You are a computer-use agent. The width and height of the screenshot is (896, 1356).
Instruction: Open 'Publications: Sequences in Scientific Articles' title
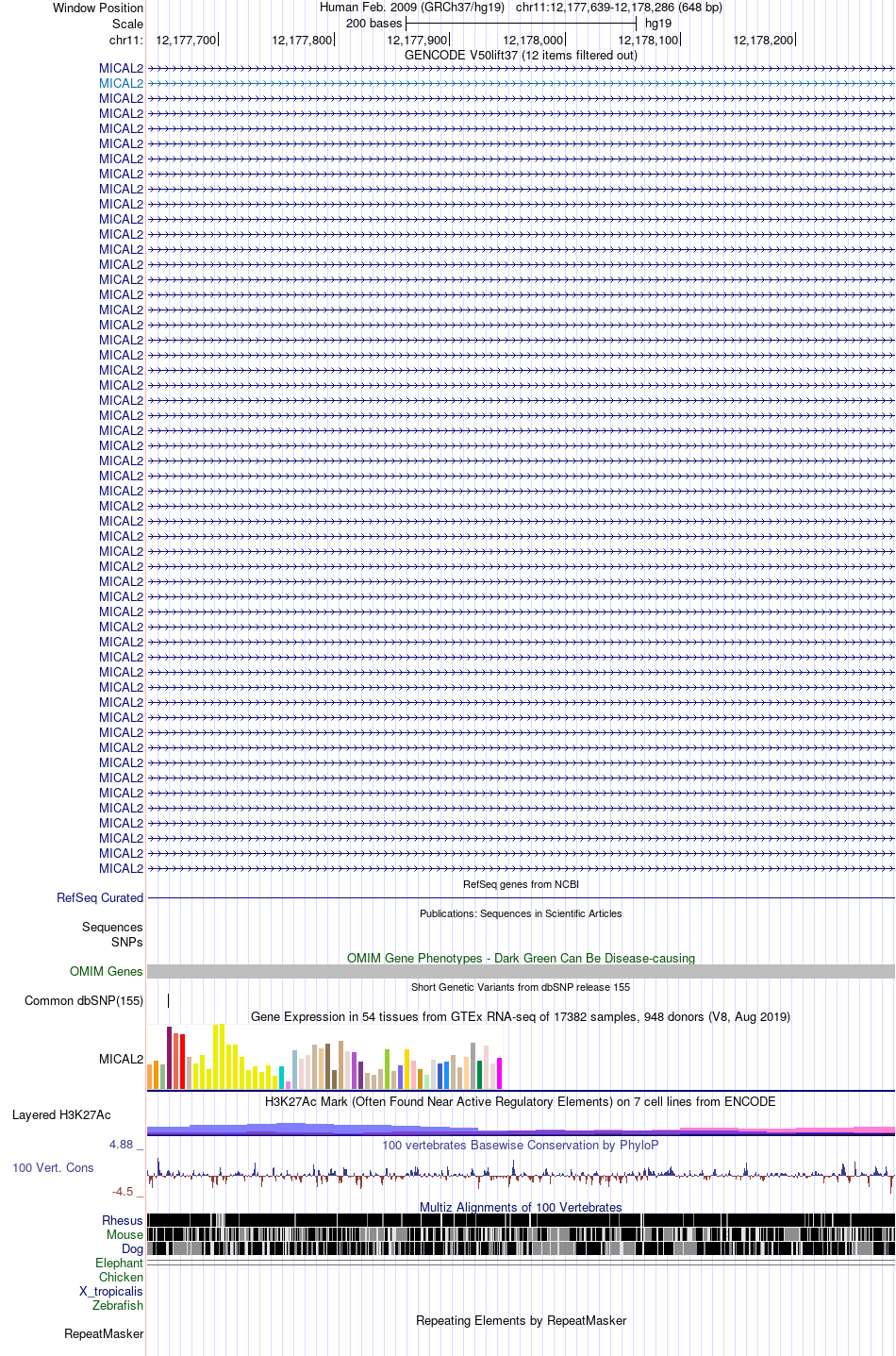521,913
